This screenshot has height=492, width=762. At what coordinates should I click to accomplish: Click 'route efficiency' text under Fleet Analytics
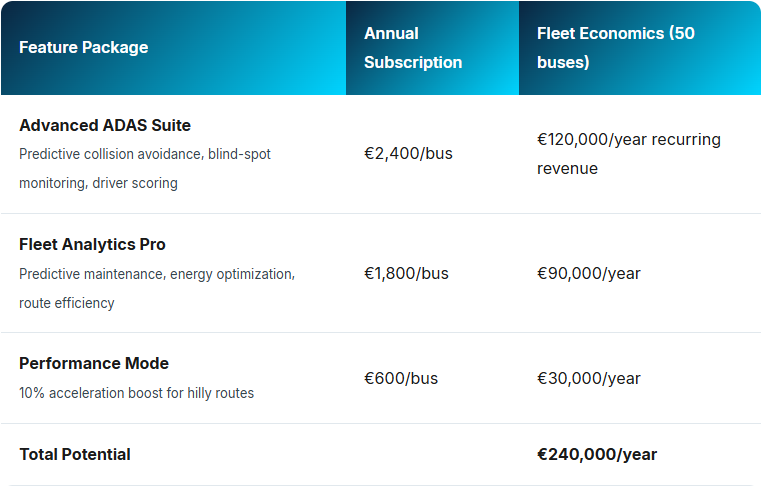click(67, 303)
